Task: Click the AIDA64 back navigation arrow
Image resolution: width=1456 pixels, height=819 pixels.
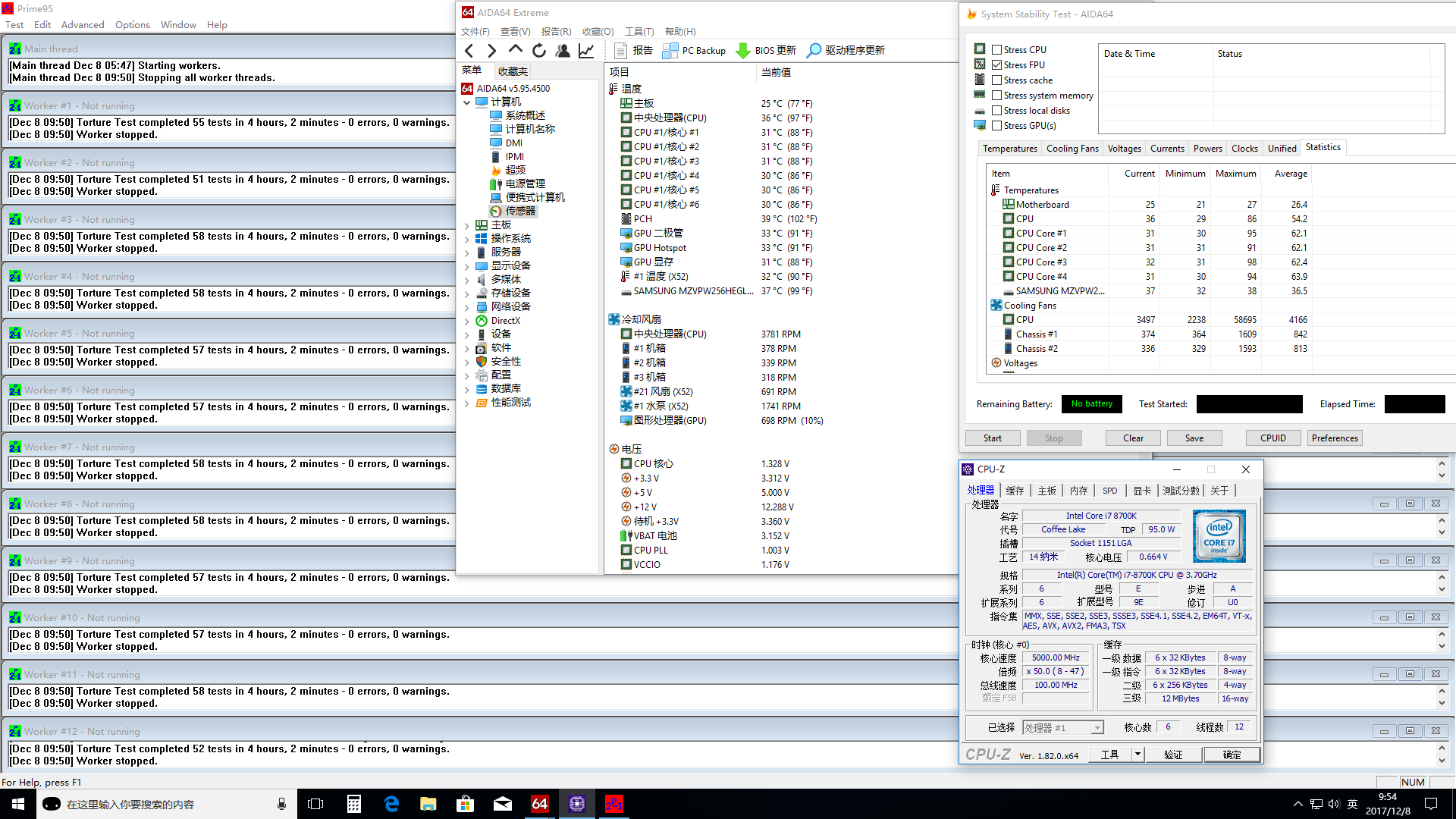Action: click(x=469, y=50)
